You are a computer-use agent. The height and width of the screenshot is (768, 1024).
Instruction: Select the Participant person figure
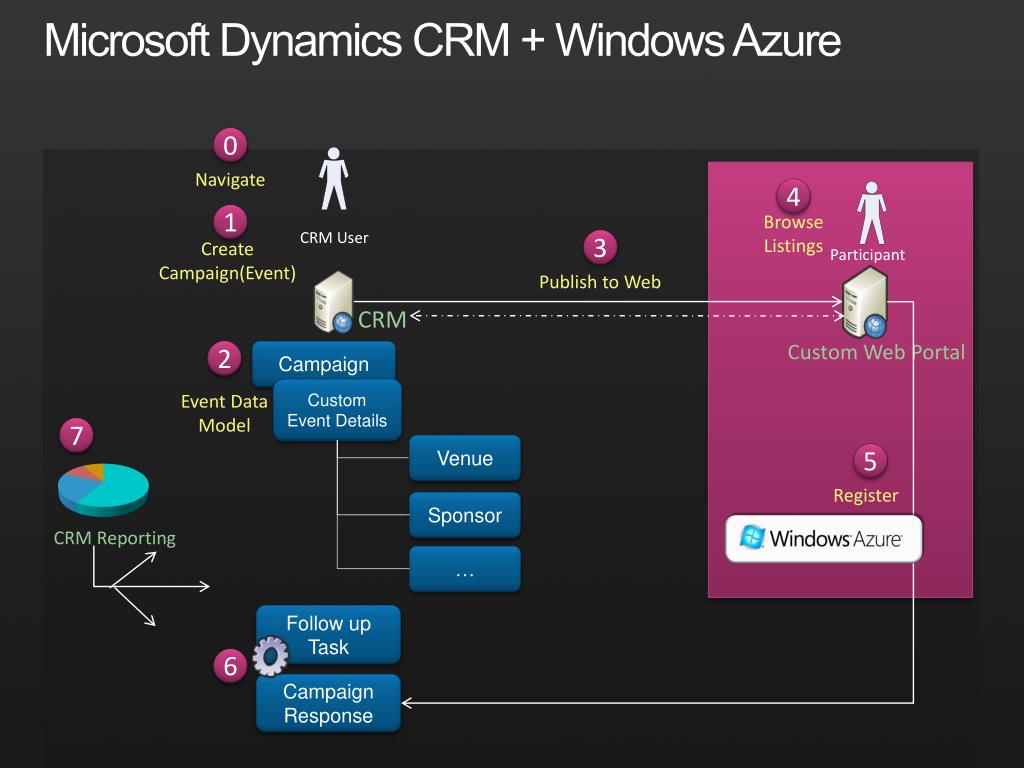(x=871, y=213)
